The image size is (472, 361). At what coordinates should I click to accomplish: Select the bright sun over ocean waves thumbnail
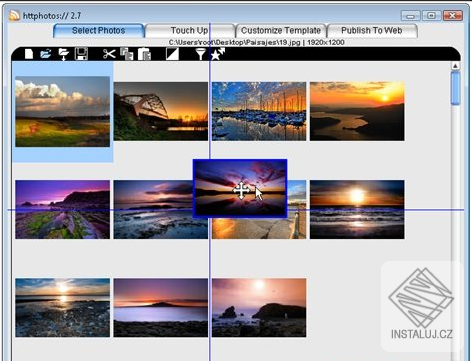357,210
